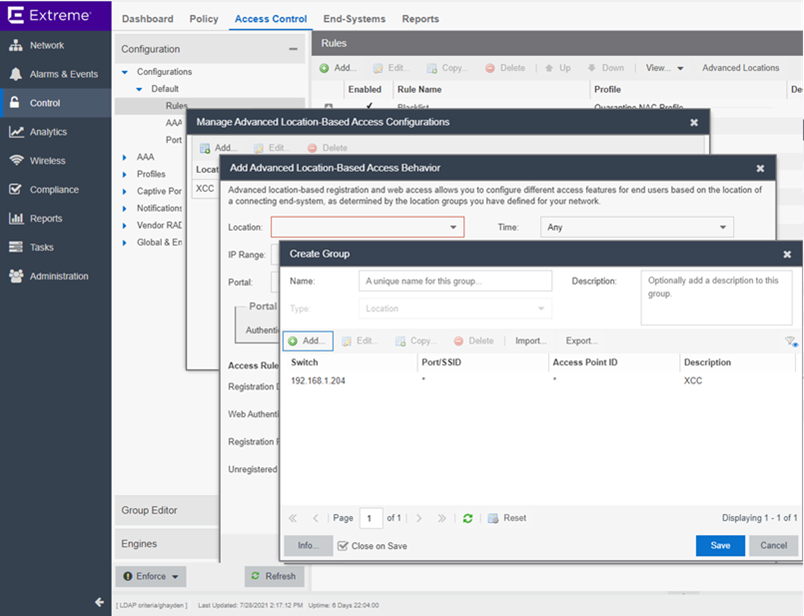This screenshot has width=804, height=616.
Task: Click the Refresh button
Action: click(274, 577)
